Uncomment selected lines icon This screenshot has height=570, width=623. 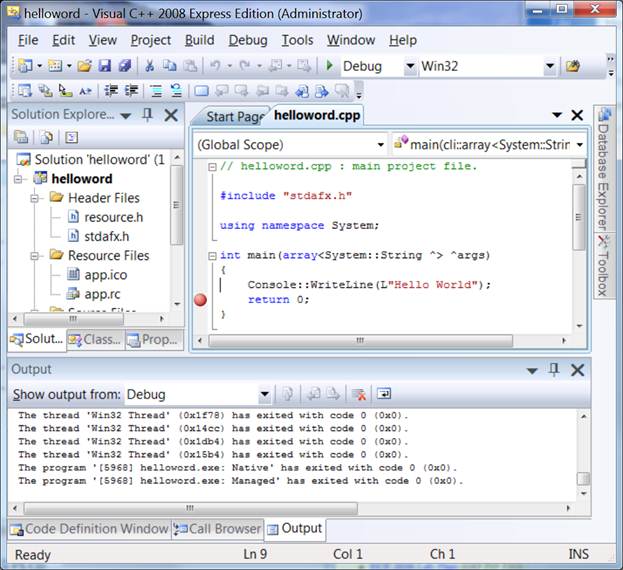coord(176,91)
